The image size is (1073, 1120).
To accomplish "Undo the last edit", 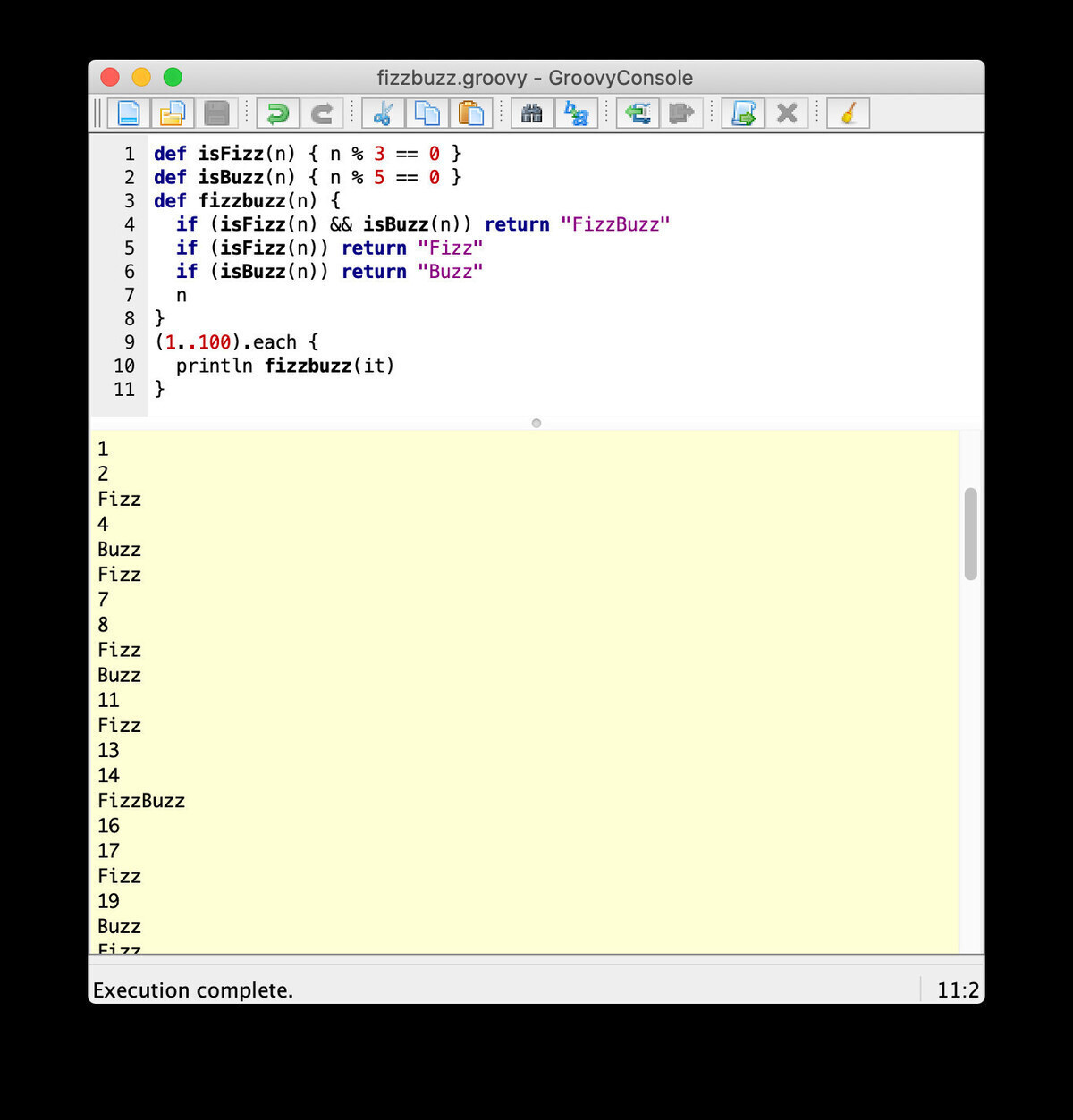I will pos(278,114).
